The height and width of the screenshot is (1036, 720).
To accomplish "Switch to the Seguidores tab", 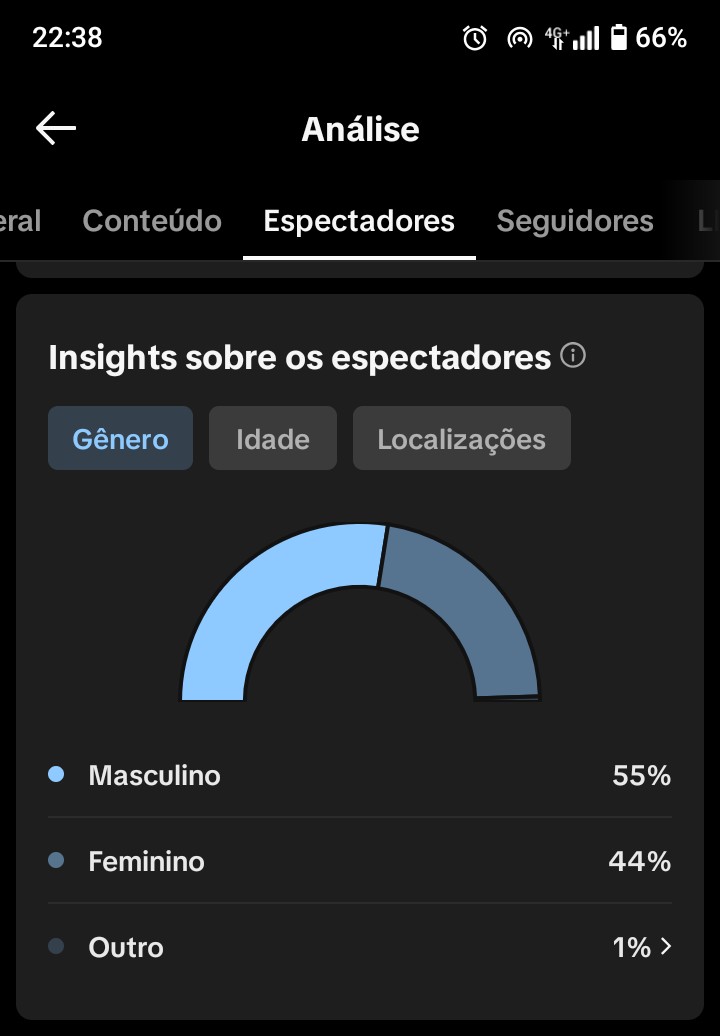I will click(x=575, y=221).
